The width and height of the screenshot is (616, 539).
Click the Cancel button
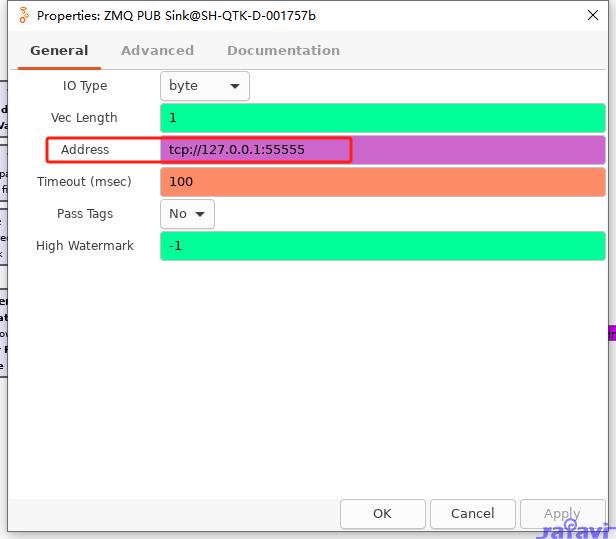tap(472, 513)
